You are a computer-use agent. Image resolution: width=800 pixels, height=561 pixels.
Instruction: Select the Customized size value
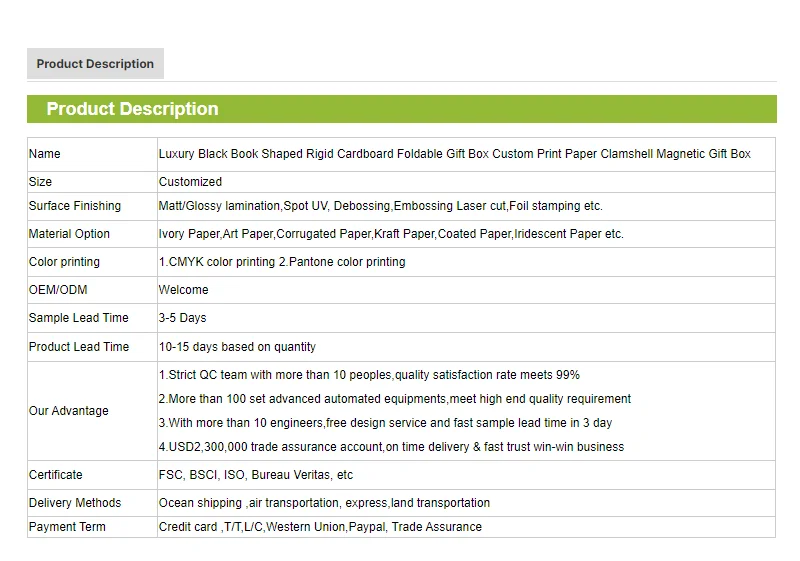coord(190,182)
